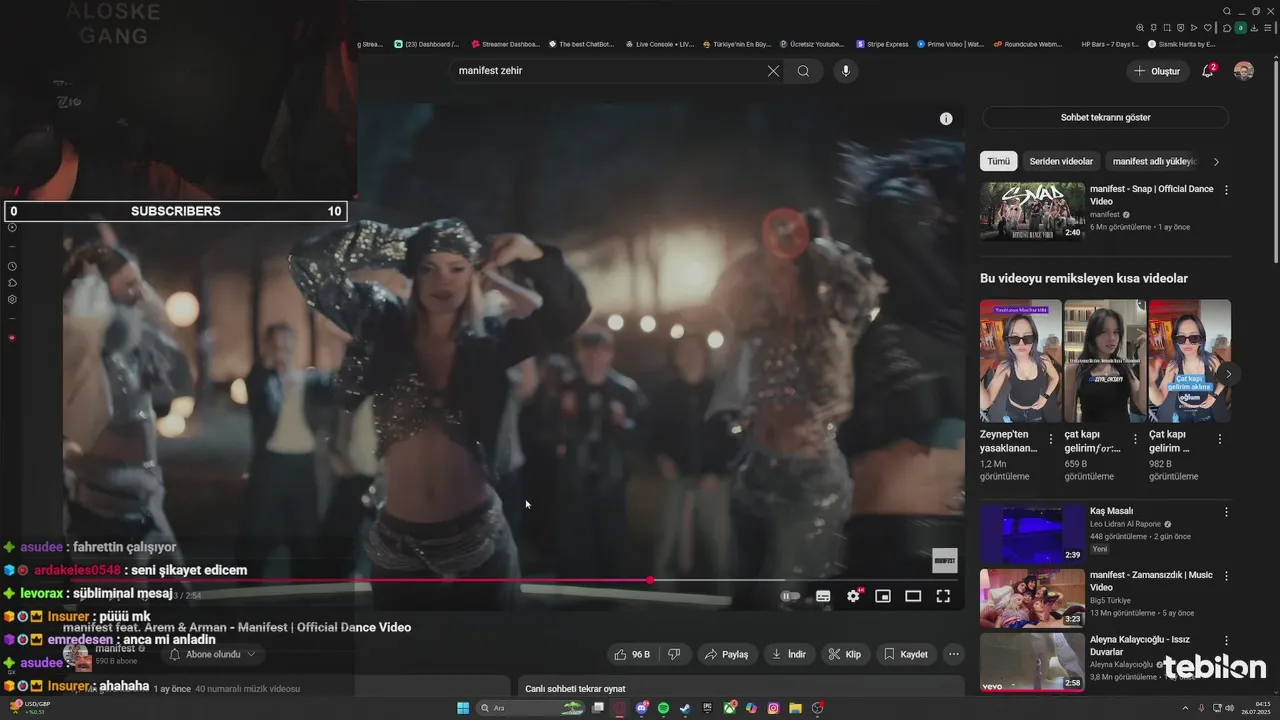The height and width of the screenshot is (720, 1280).
Task: Open options for Kaş Masalı video
Action: pos(1226,512)
